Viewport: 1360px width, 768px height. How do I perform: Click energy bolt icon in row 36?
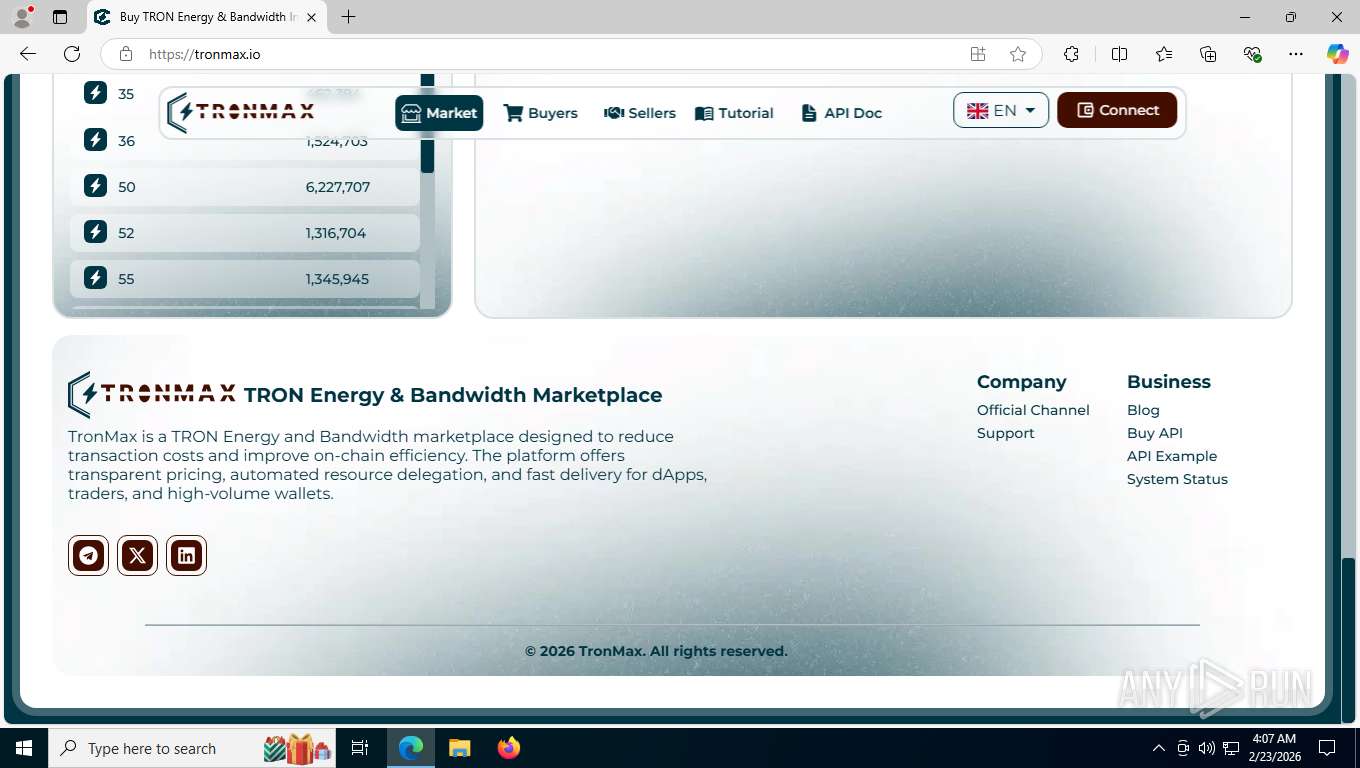[x=95, y=140]
